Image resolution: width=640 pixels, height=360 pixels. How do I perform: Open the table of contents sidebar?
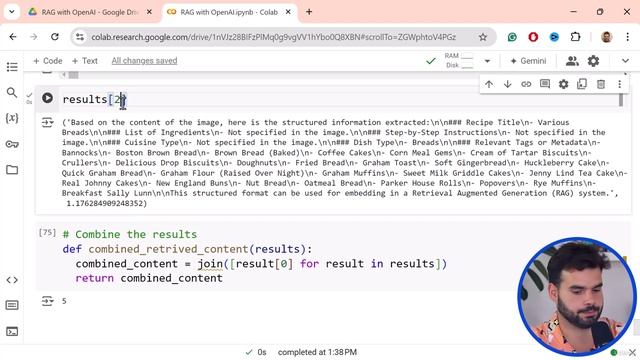pyautogui.click(x=12, y=67)
